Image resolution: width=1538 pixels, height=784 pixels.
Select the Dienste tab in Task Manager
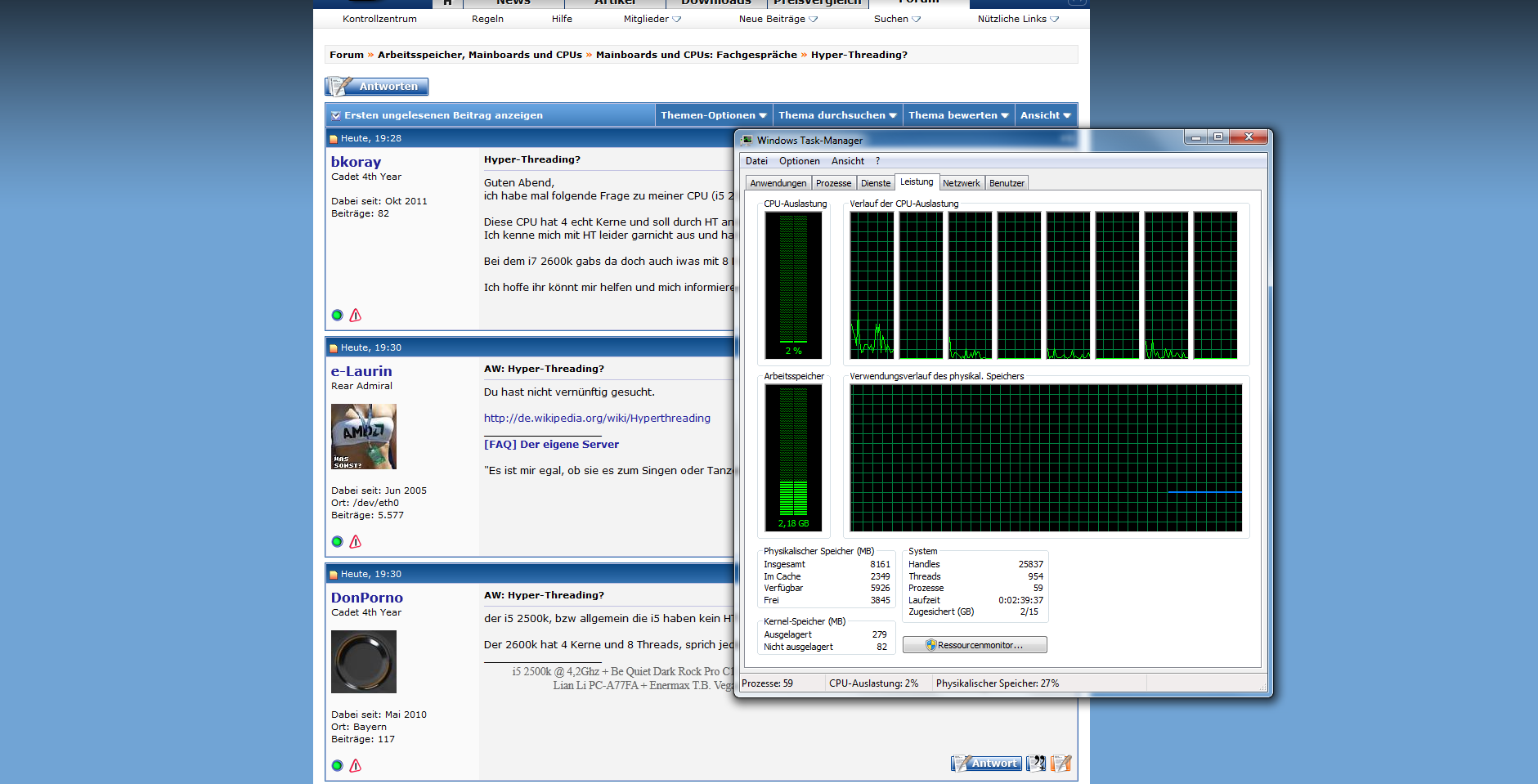click(x=876, y=183)
